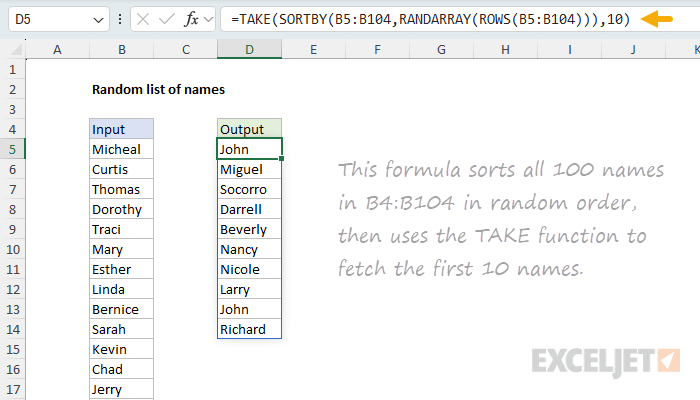Screen dimensions: 700x400
Task: Select row 1 header
Action: tap(12, 69)
